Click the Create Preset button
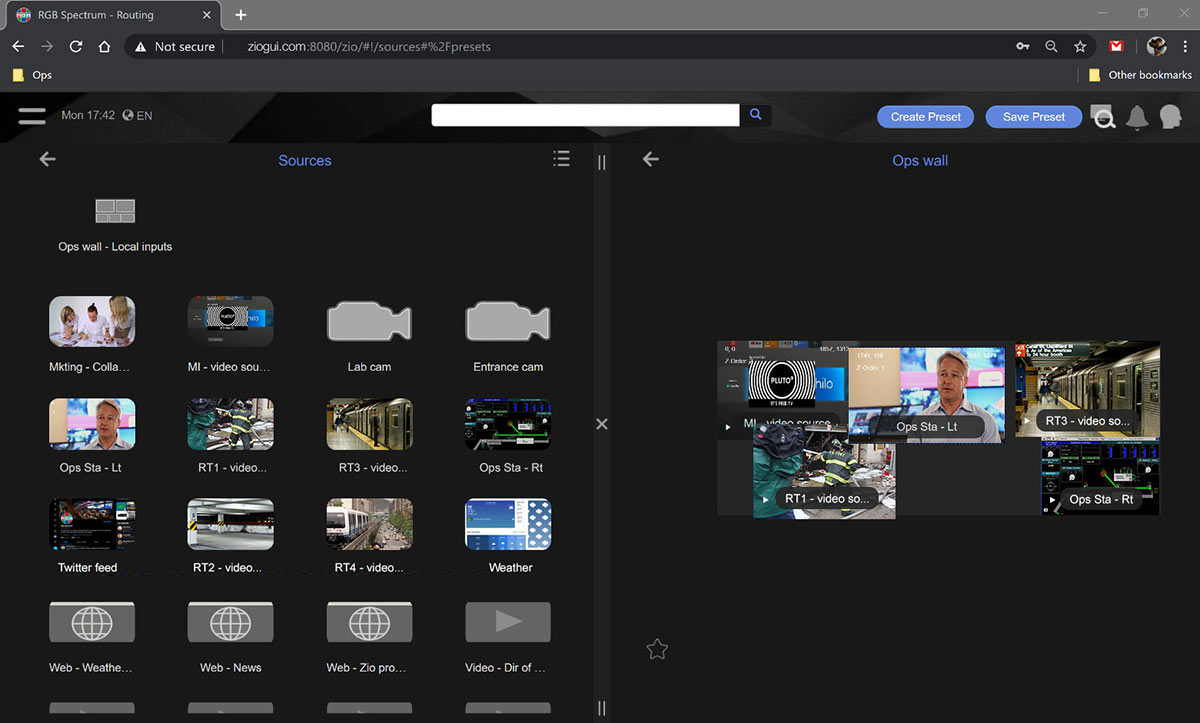Viewport: 1200px width, 723px height. pyautogui.click(x=925, y=117)
